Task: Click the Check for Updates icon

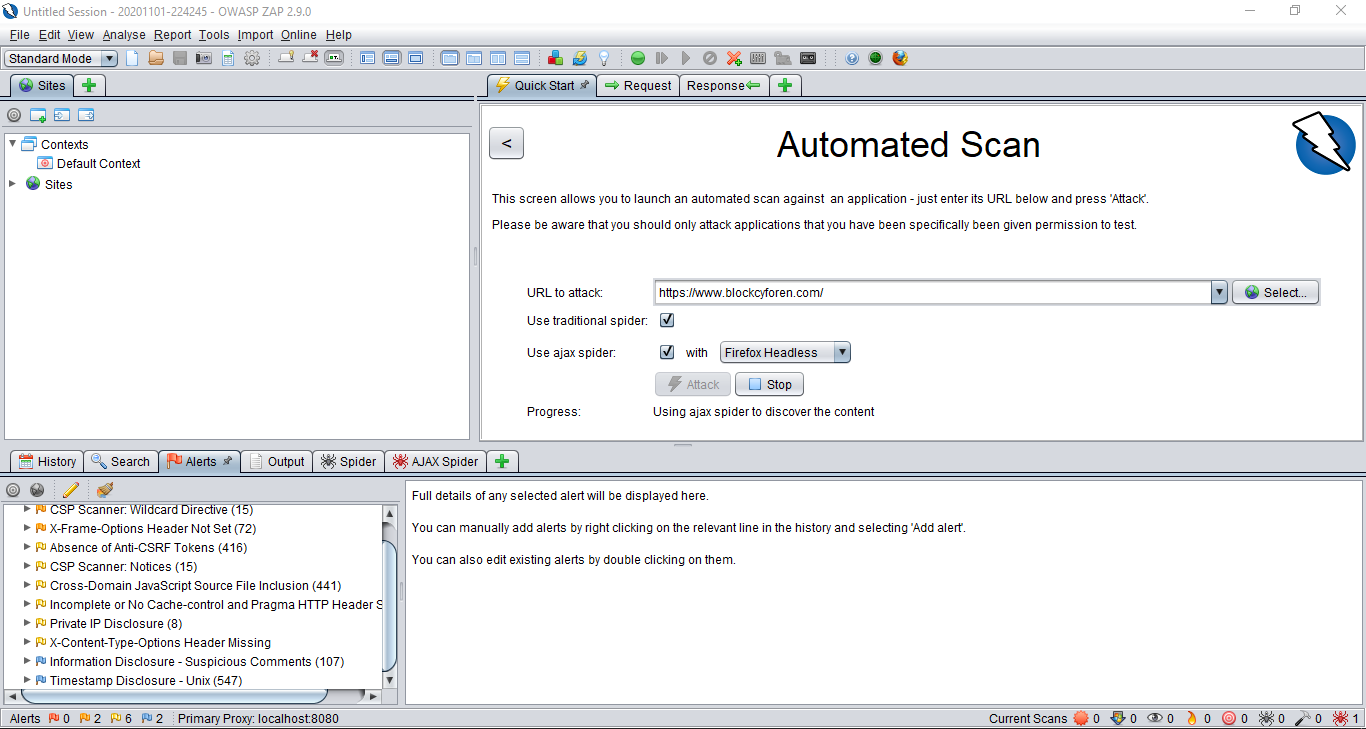Action: click(579, 58)
